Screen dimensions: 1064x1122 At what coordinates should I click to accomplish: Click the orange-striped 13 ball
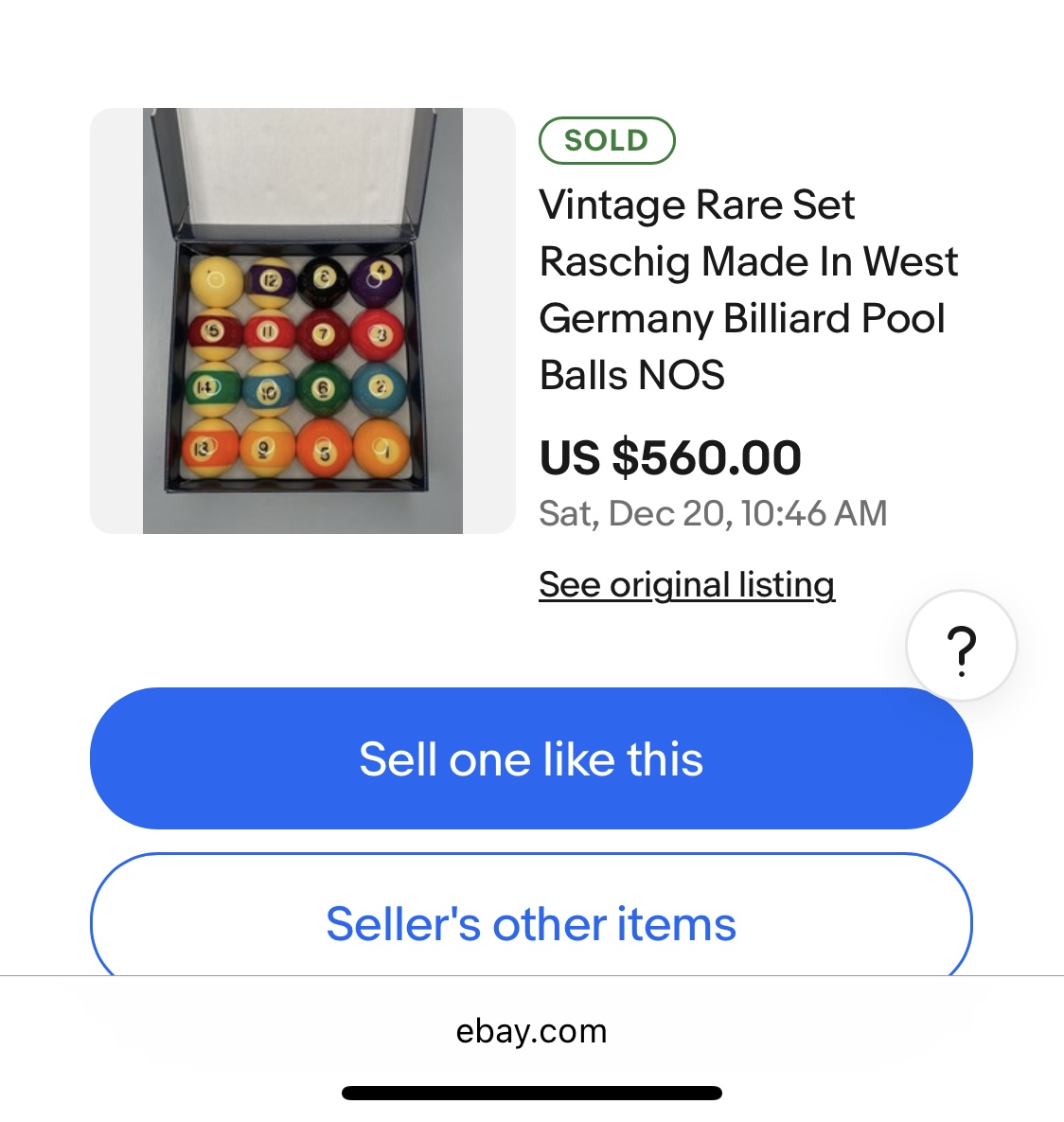click(x=210, y=447)
